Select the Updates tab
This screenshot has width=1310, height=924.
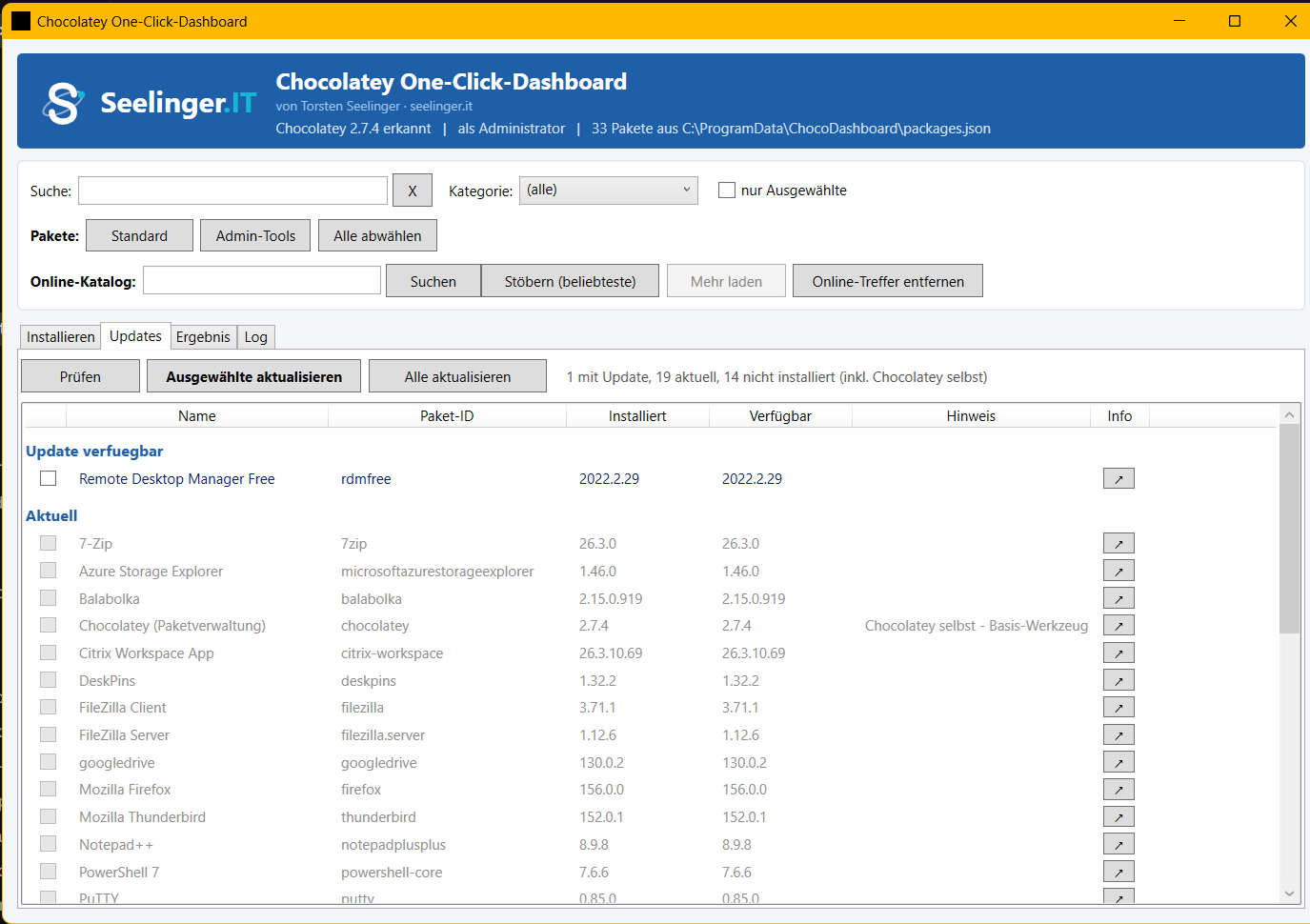pyautogui.click(x=135, y=336)
